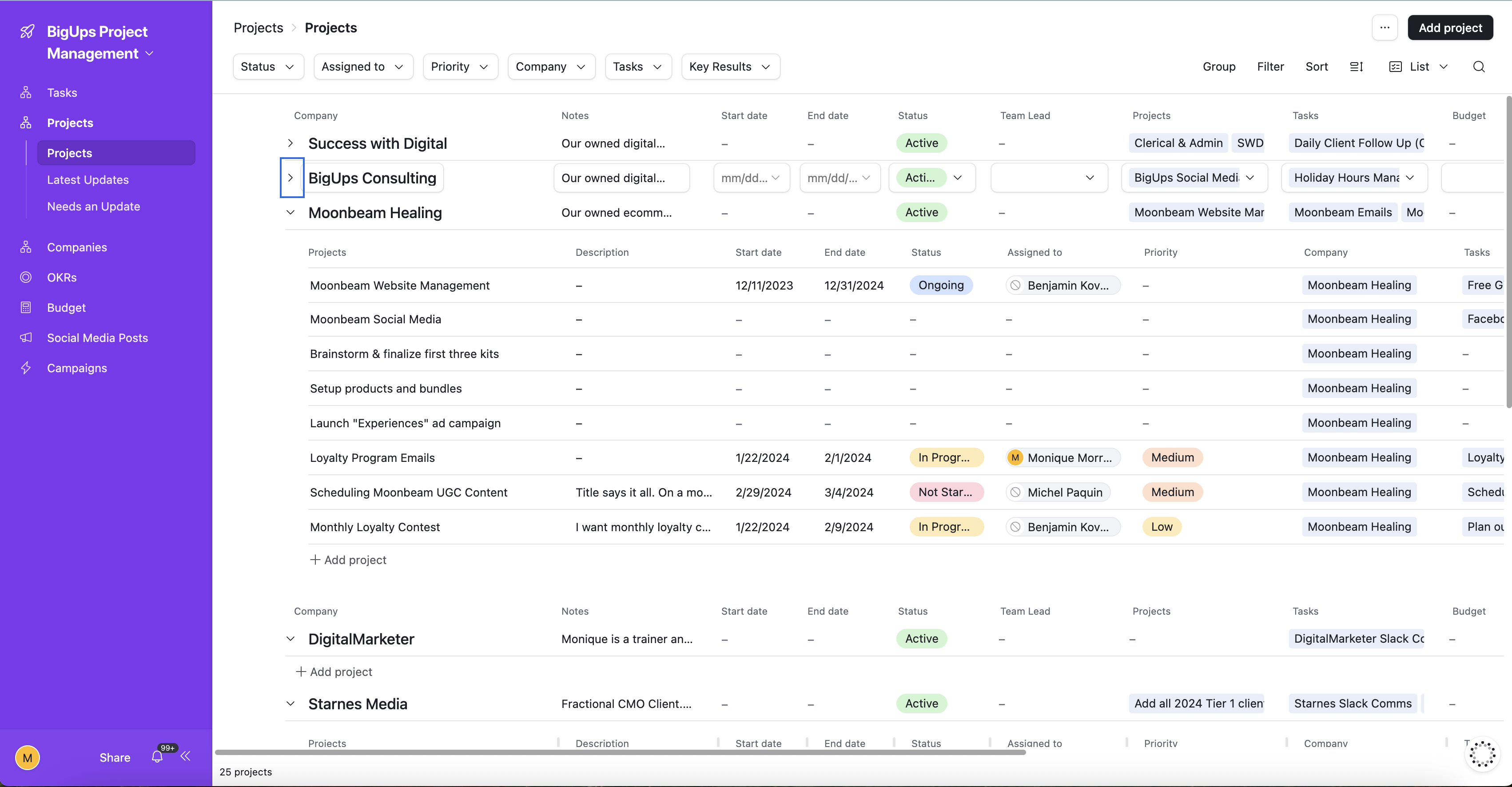Screen dimensions: 1512x787
Task: Click the Sort button
Action: pyautogui.click(x=1317, y=67)
